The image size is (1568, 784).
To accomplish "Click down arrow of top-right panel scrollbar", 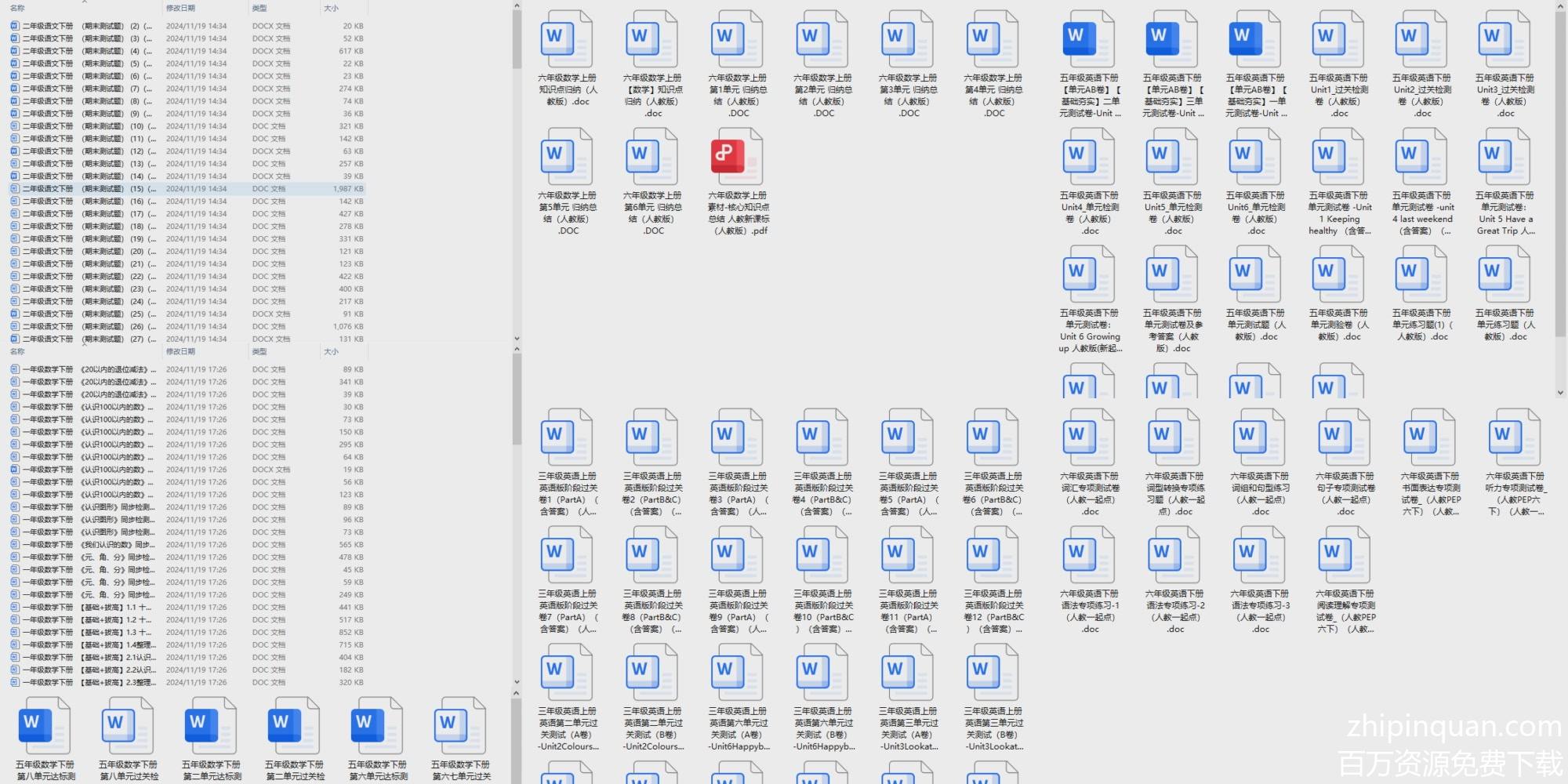I will (1559, 392).
